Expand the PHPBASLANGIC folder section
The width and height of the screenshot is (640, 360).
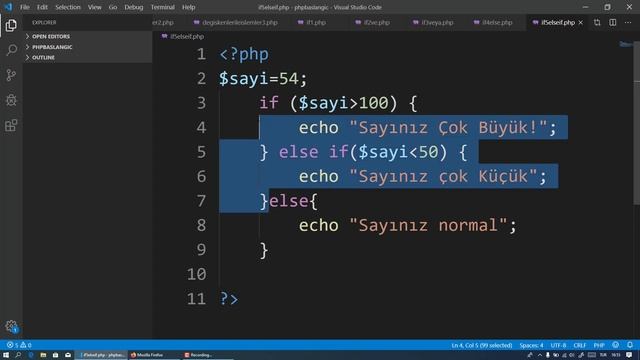[x=88, y=47]
